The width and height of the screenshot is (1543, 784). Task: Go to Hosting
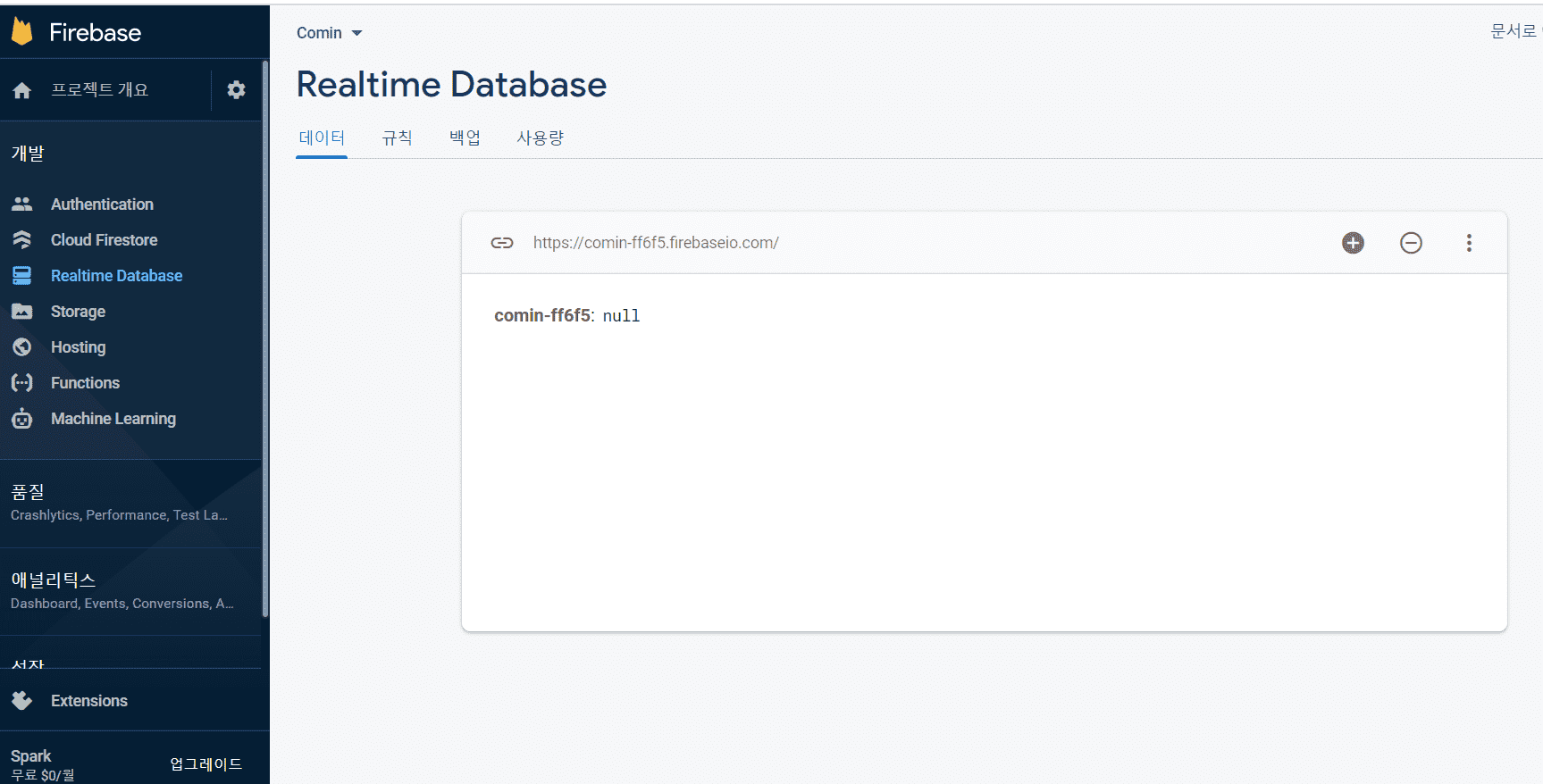78,347
